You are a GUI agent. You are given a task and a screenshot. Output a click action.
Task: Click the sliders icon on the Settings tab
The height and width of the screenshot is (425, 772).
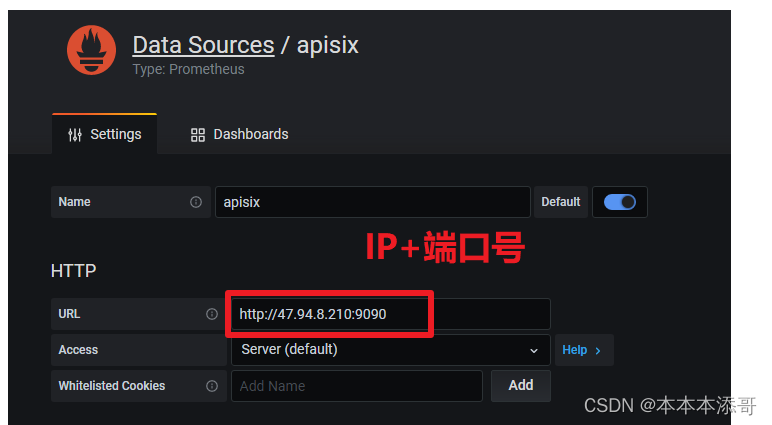pyautogui.click(x=75, y=134)
